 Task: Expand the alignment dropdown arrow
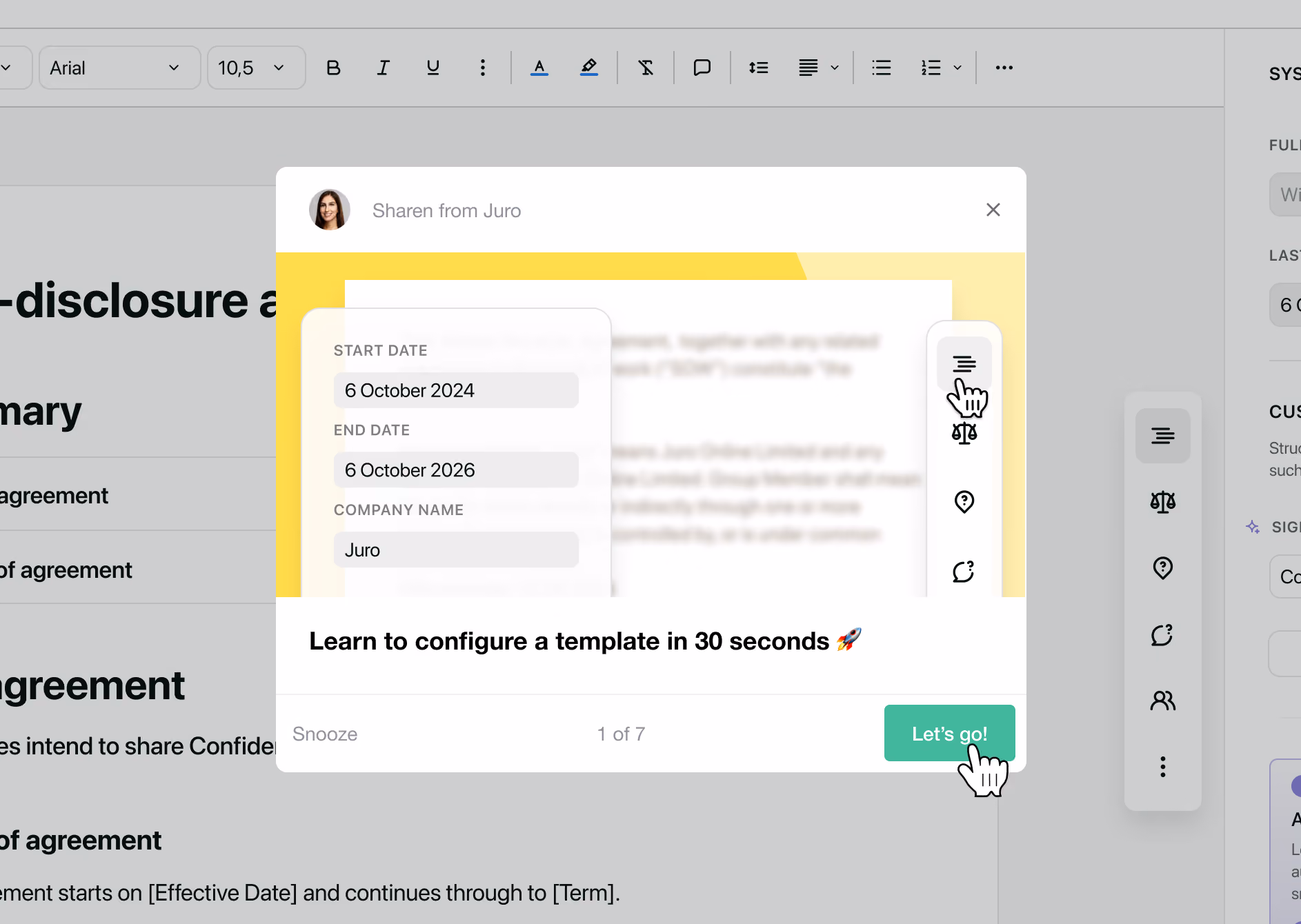835,68
